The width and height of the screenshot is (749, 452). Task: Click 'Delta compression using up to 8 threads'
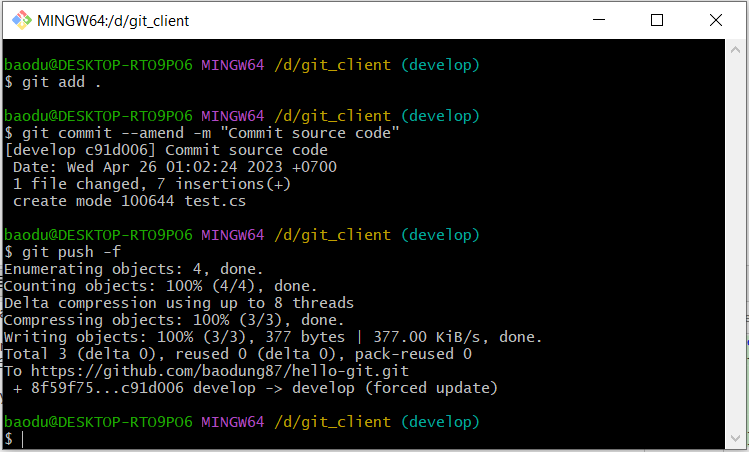179,303
